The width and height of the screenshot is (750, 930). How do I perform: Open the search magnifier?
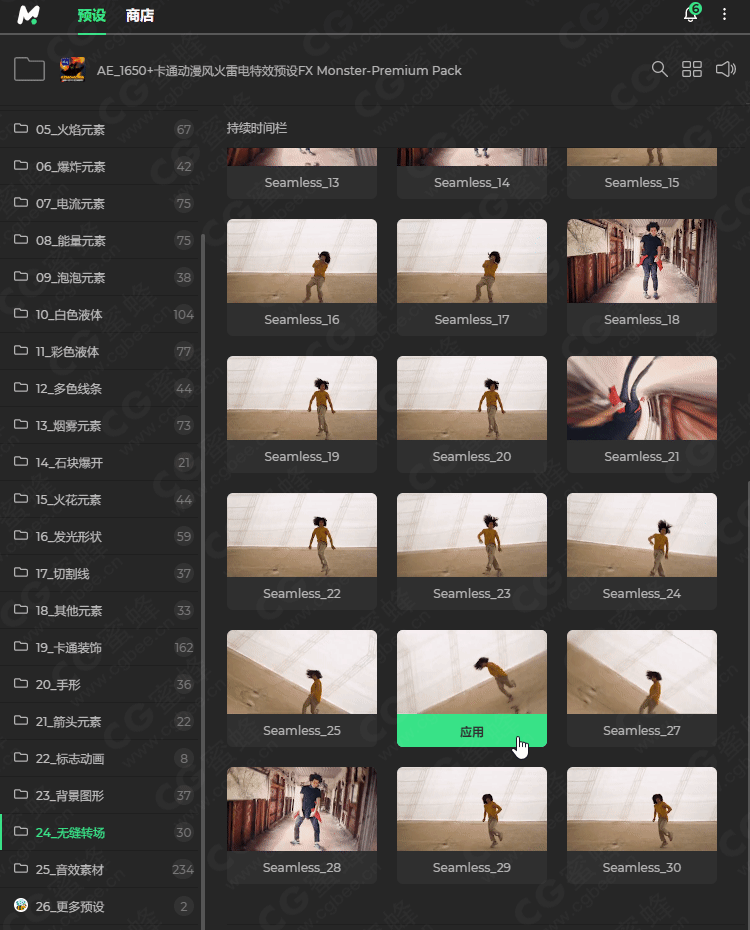[x=659, y=69]
